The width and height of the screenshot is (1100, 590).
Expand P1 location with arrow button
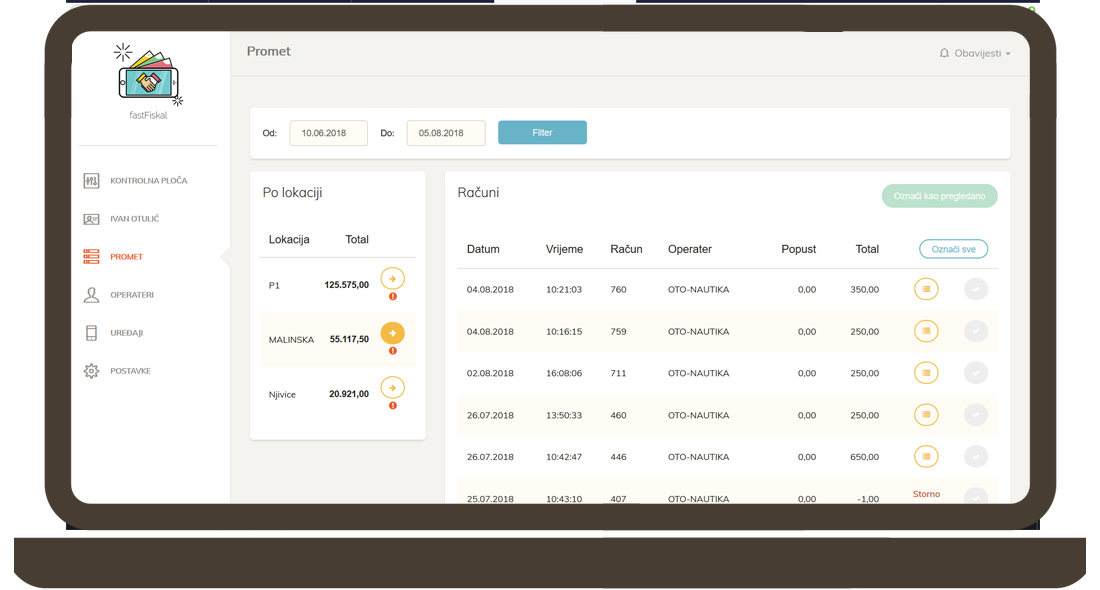tap(393, 279)
